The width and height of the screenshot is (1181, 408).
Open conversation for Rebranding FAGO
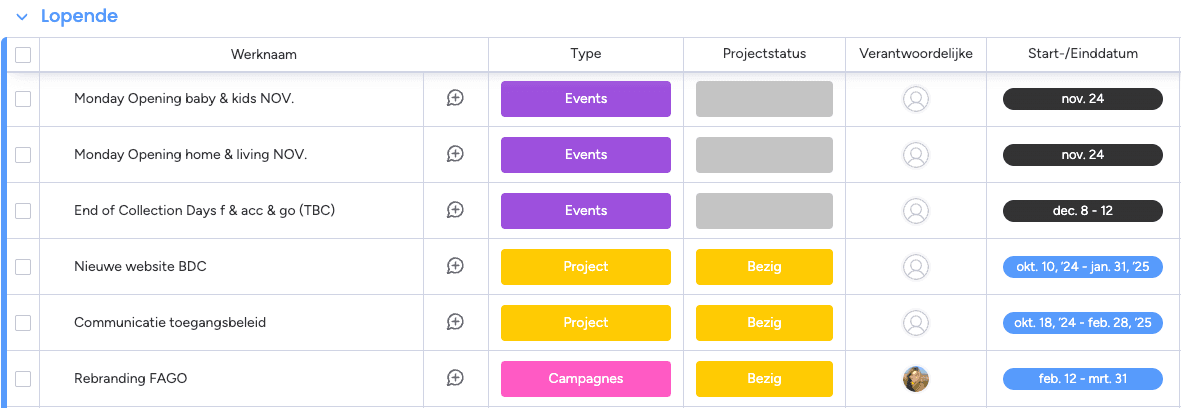(455, 378)
